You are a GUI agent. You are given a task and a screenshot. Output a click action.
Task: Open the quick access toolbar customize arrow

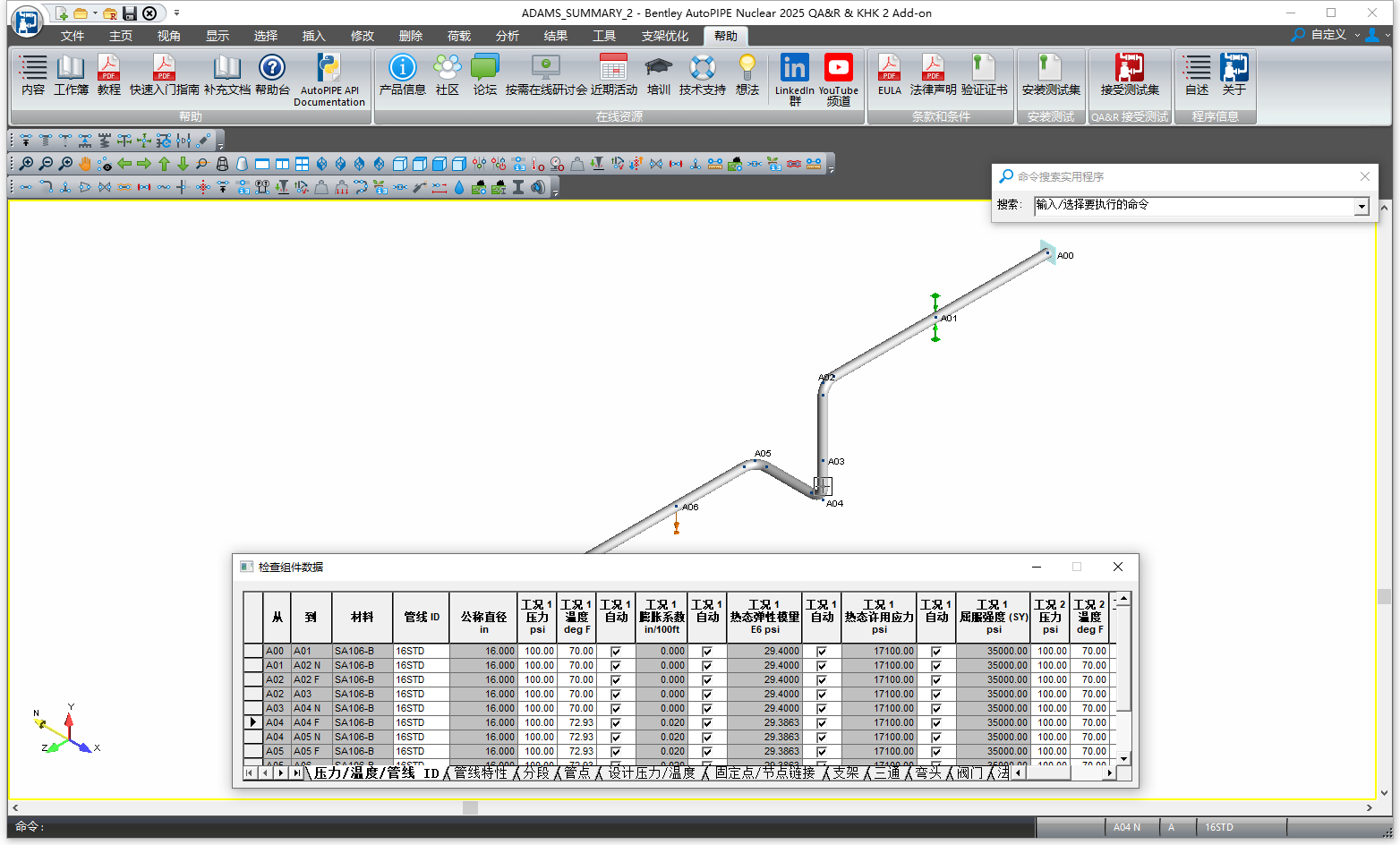point(176,13)
